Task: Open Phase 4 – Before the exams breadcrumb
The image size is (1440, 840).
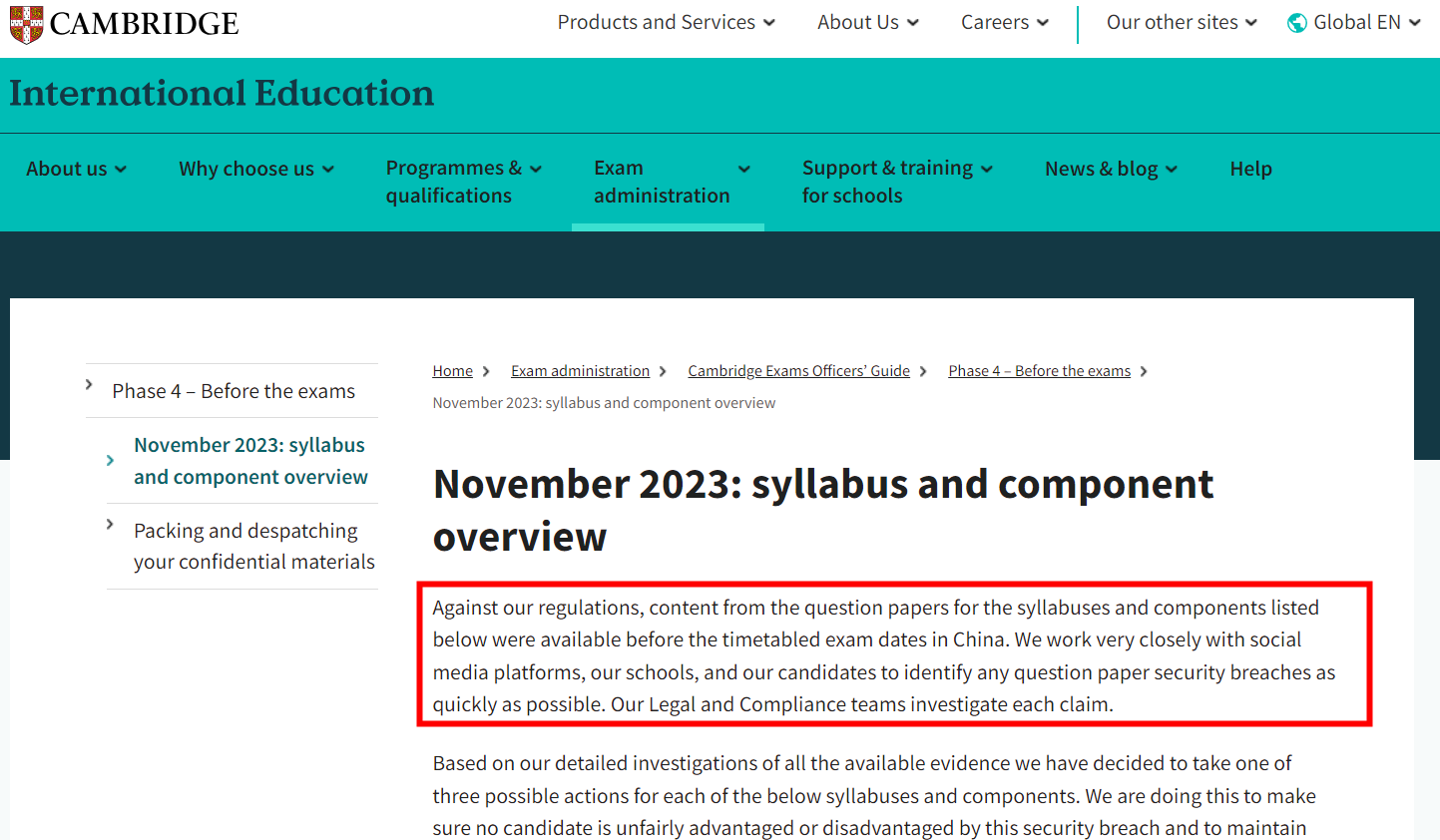Action: 1039,371
